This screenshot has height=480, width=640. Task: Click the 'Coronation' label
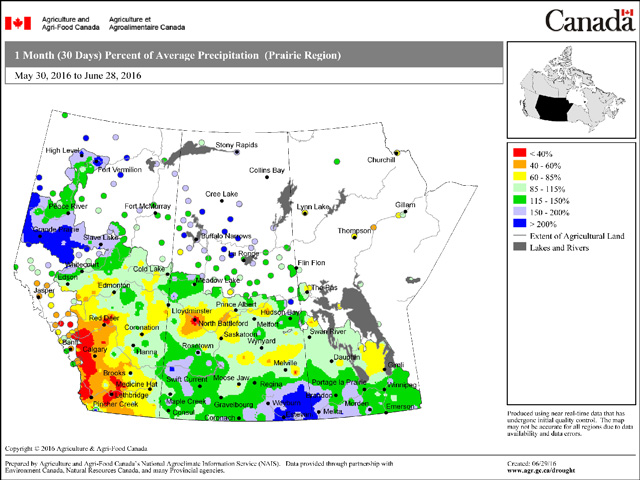point(142,327)
